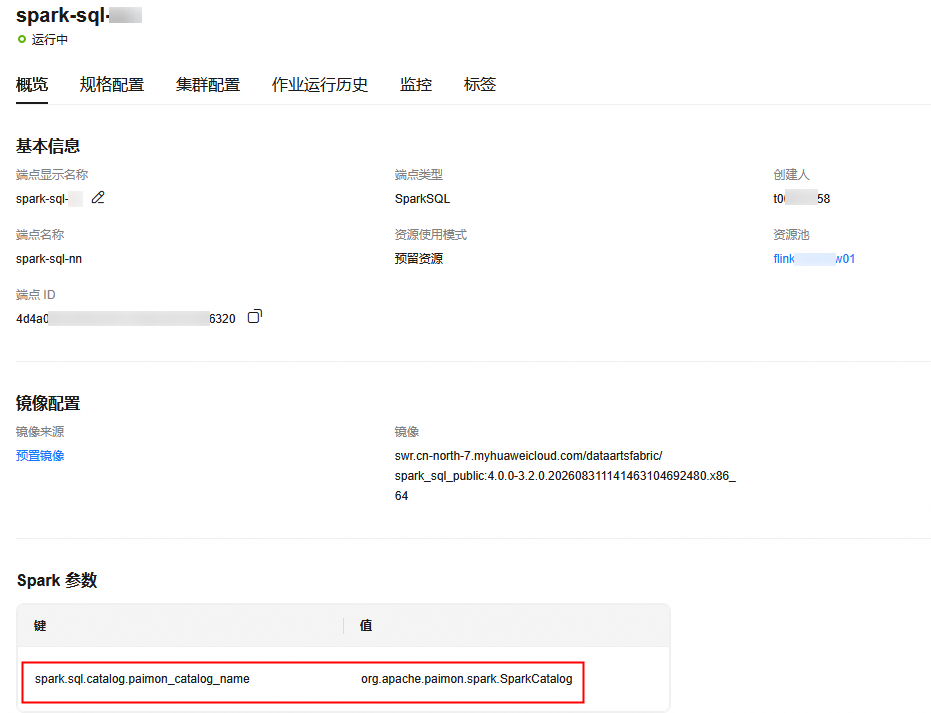Click the 资源池 label

pyautogui.click(x=791, y=235)
